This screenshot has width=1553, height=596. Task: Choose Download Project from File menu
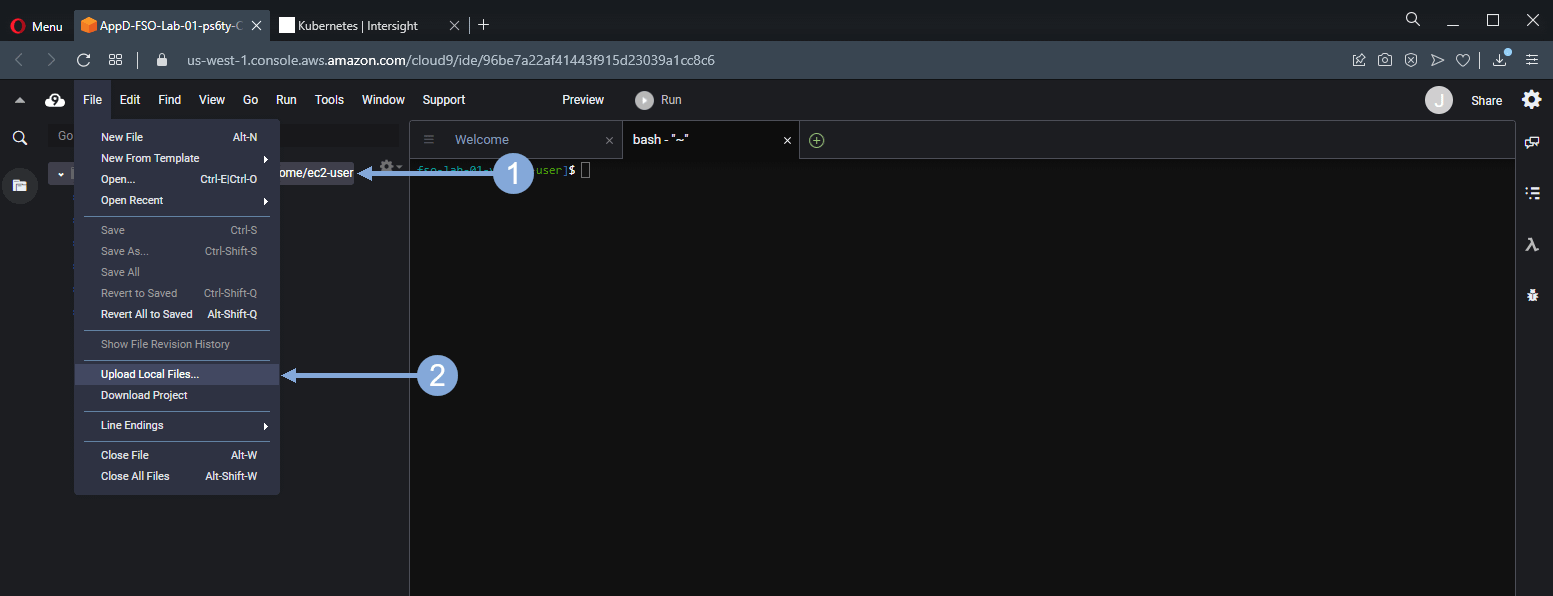[x=144, y=395]
